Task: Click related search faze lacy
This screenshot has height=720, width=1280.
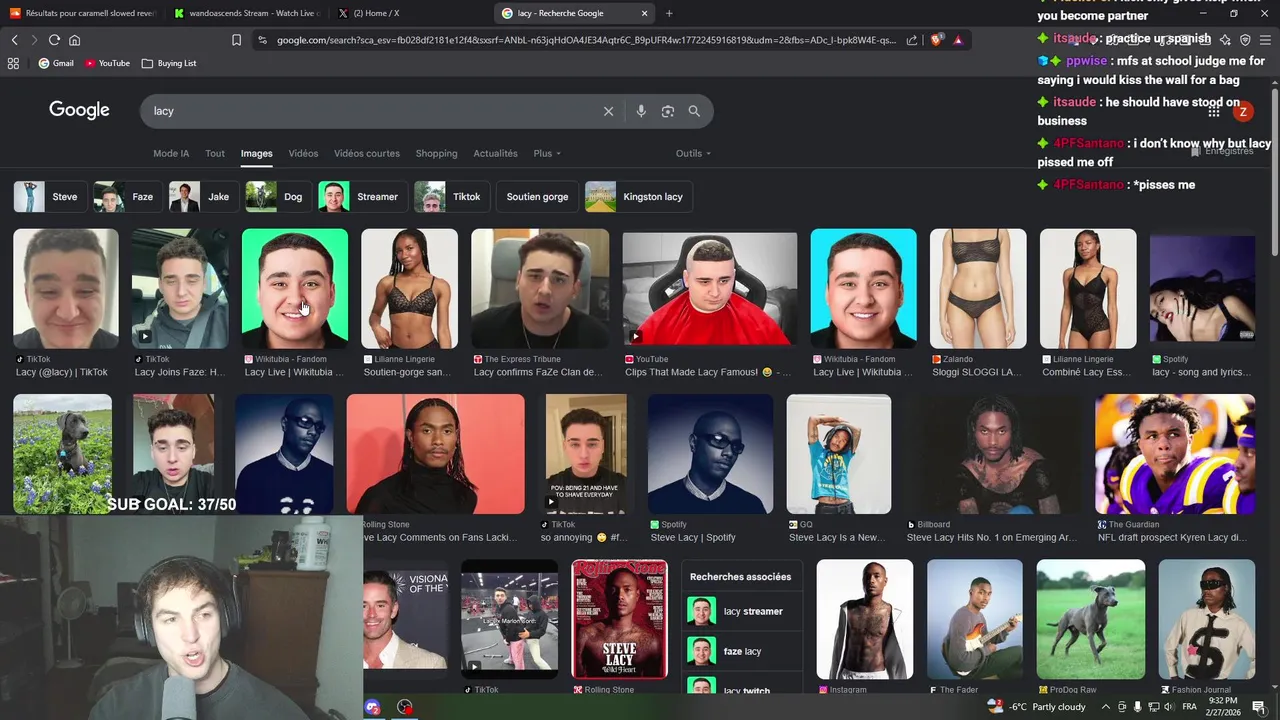Action: (742, 651)
